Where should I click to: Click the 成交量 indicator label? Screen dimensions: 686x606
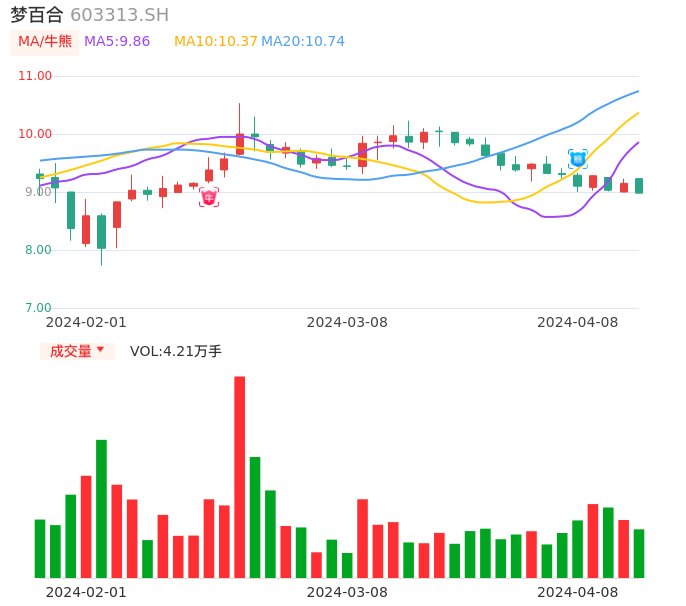tap(70, 351)
